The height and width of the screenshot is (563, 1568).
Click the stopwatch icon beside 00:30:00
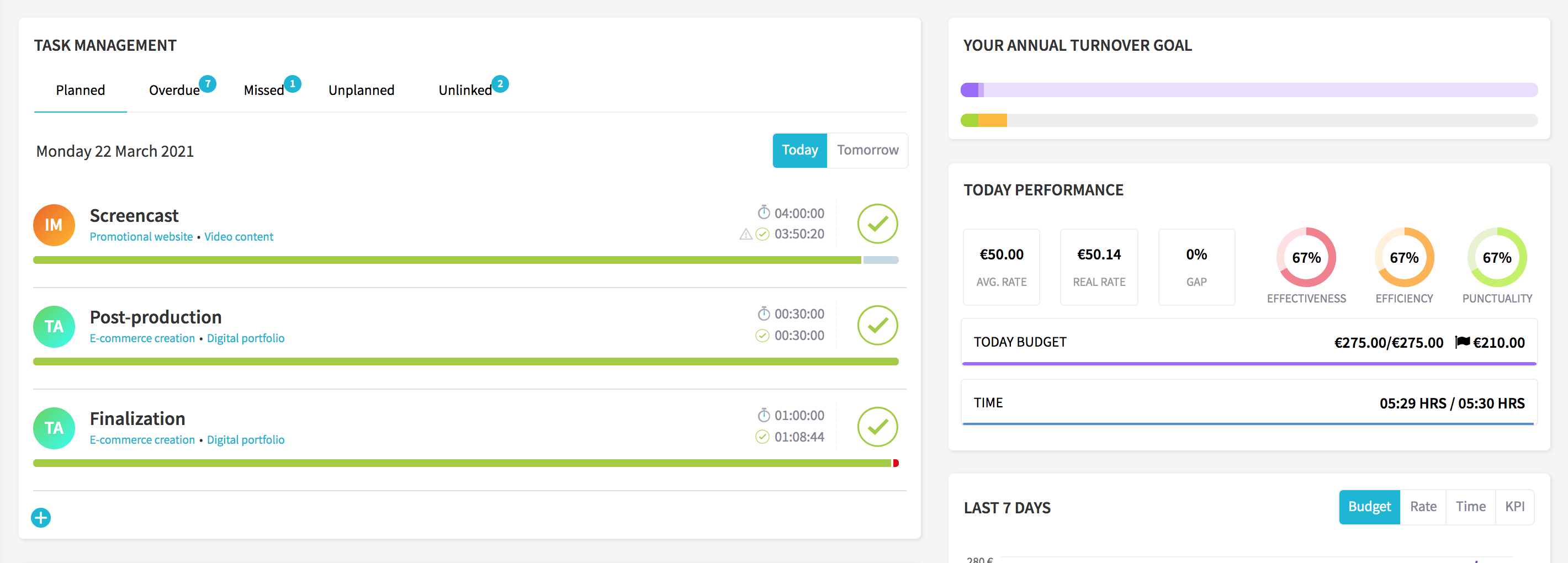click(764, 314)
